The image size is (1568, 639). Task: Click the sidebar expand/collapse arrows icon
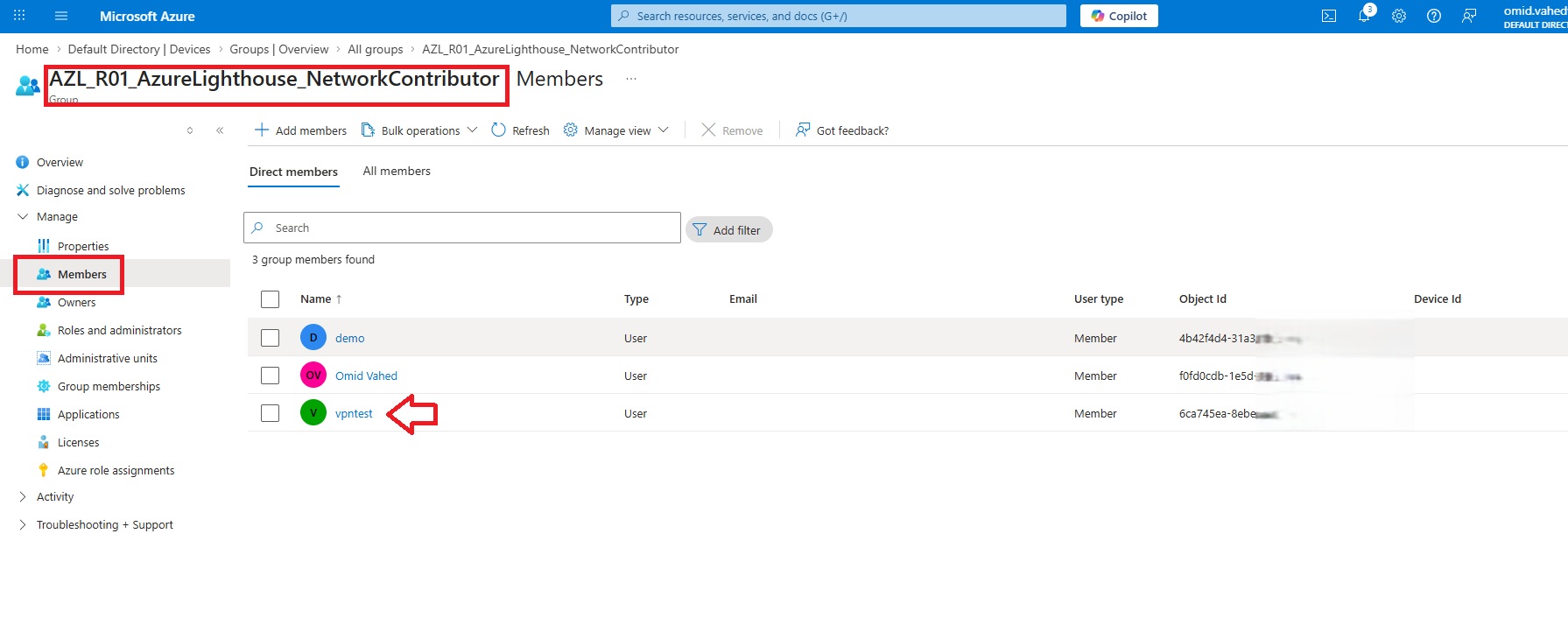pyautogui.click(x=190, y=130)
